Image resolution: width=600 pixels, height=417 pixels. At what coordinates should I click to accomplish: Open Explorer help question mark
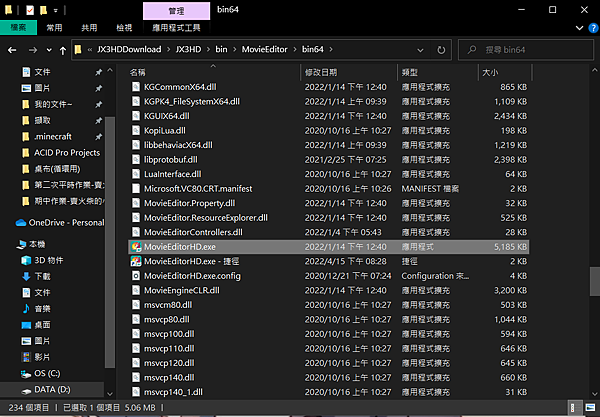coord(593,28)
